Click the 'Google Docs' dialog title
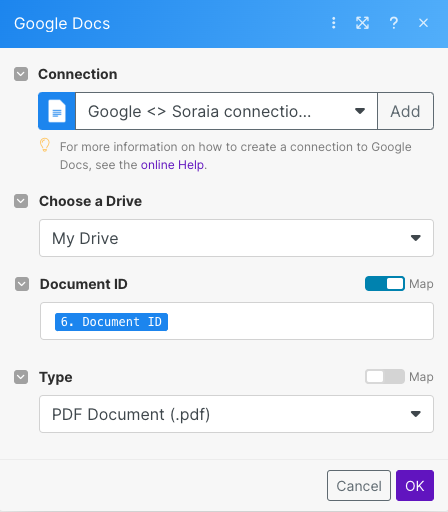 point(62,24)
